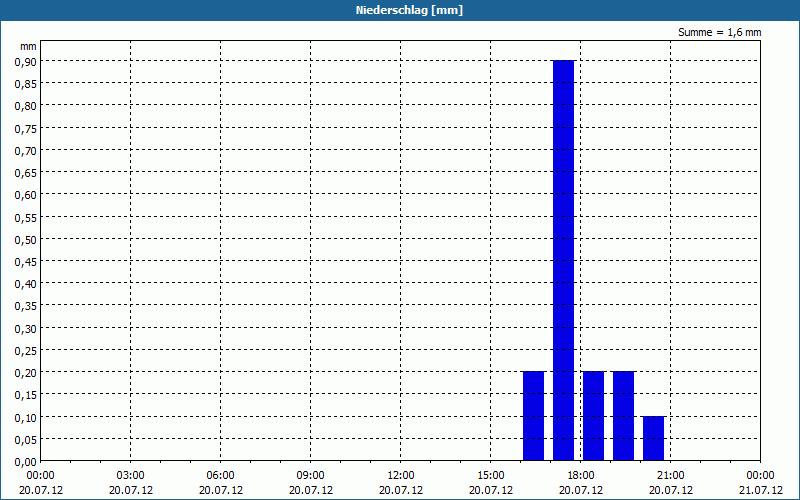Pick the y-axis value "0,65"
800x500 pixels.
pyautogui.click(x=26, y=172)
